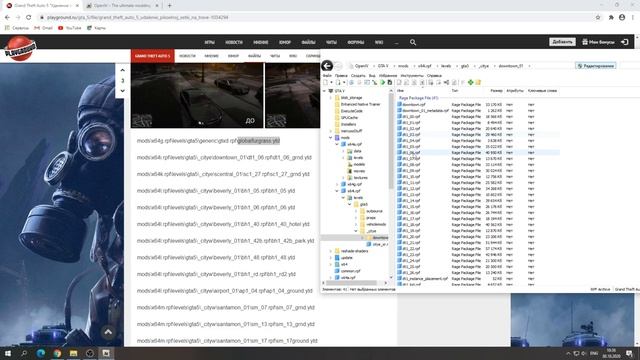Screen dimensions: 640x360
Task: Click the Playground logo
Action: pos(20,48)
